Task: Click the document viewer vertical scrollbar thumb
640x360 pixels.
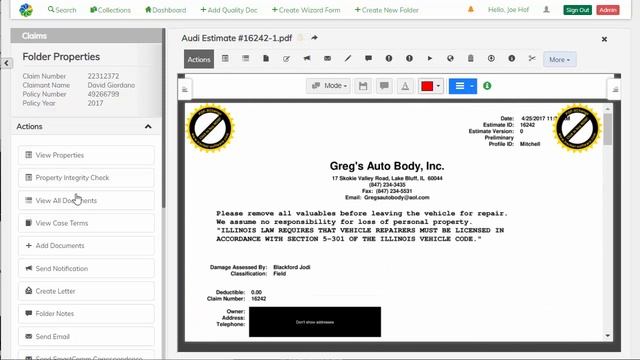Action: pos(608,129)
